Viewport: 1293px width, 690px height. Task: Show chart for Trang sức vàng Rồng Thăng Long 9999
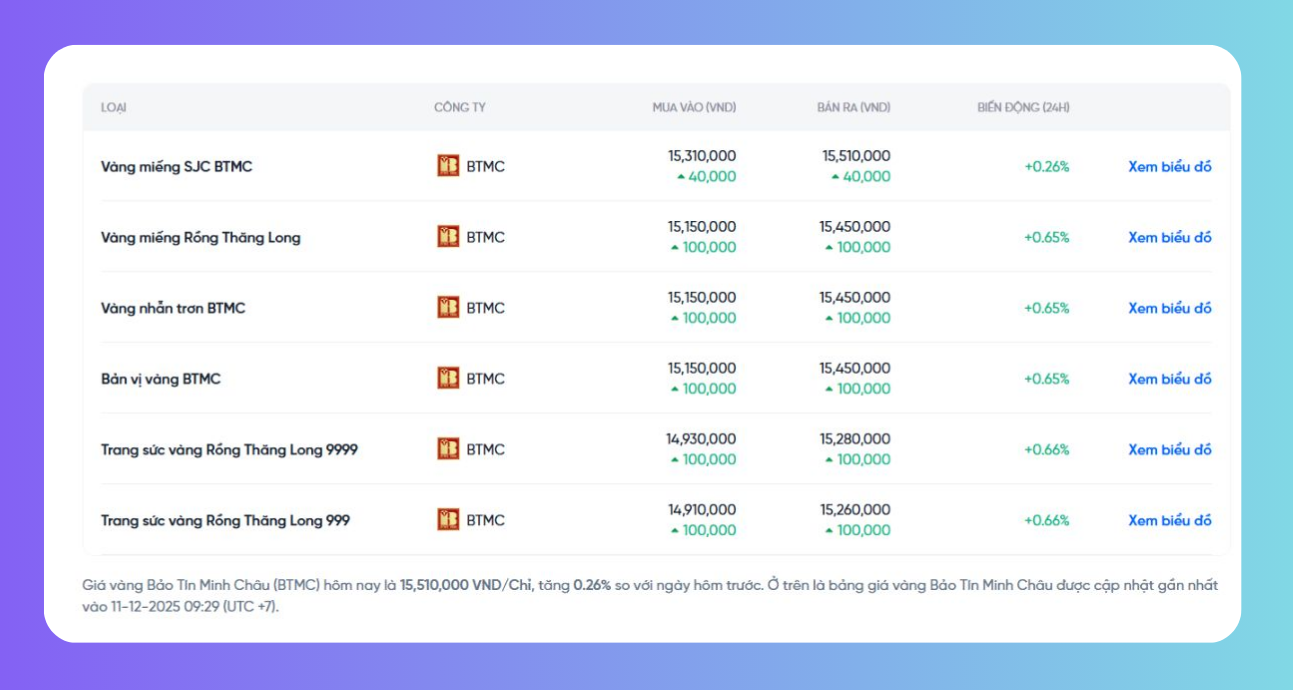pyautogui.click(x=1169, y=450)
